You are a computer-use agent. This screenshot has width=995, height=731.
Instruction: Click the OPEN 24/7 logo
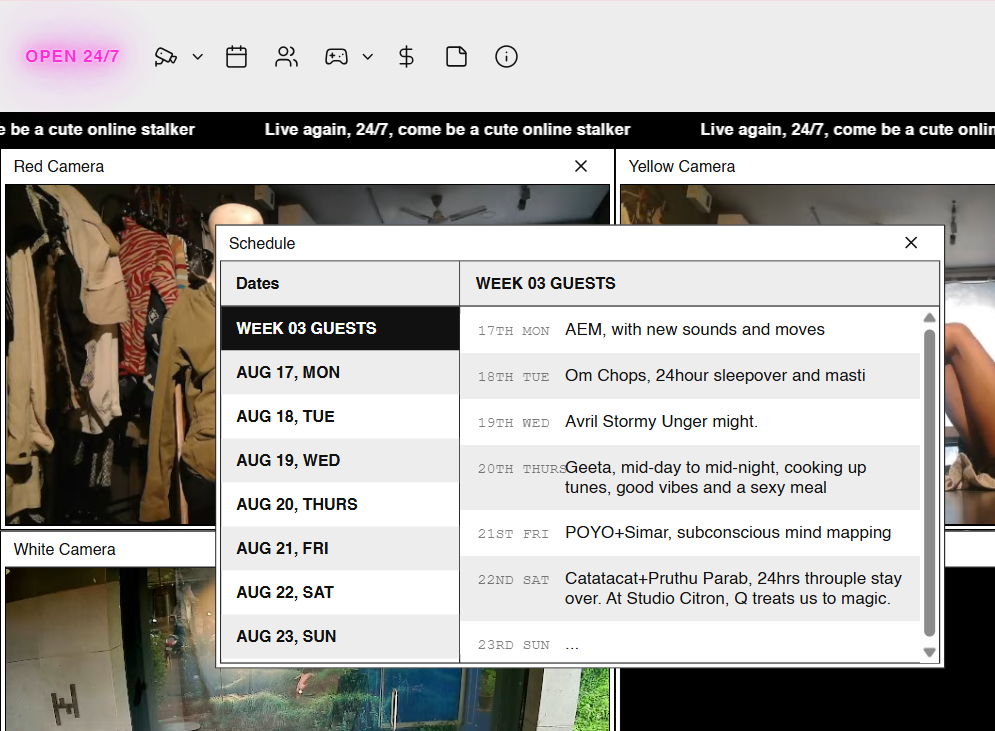tap(72, 56)
